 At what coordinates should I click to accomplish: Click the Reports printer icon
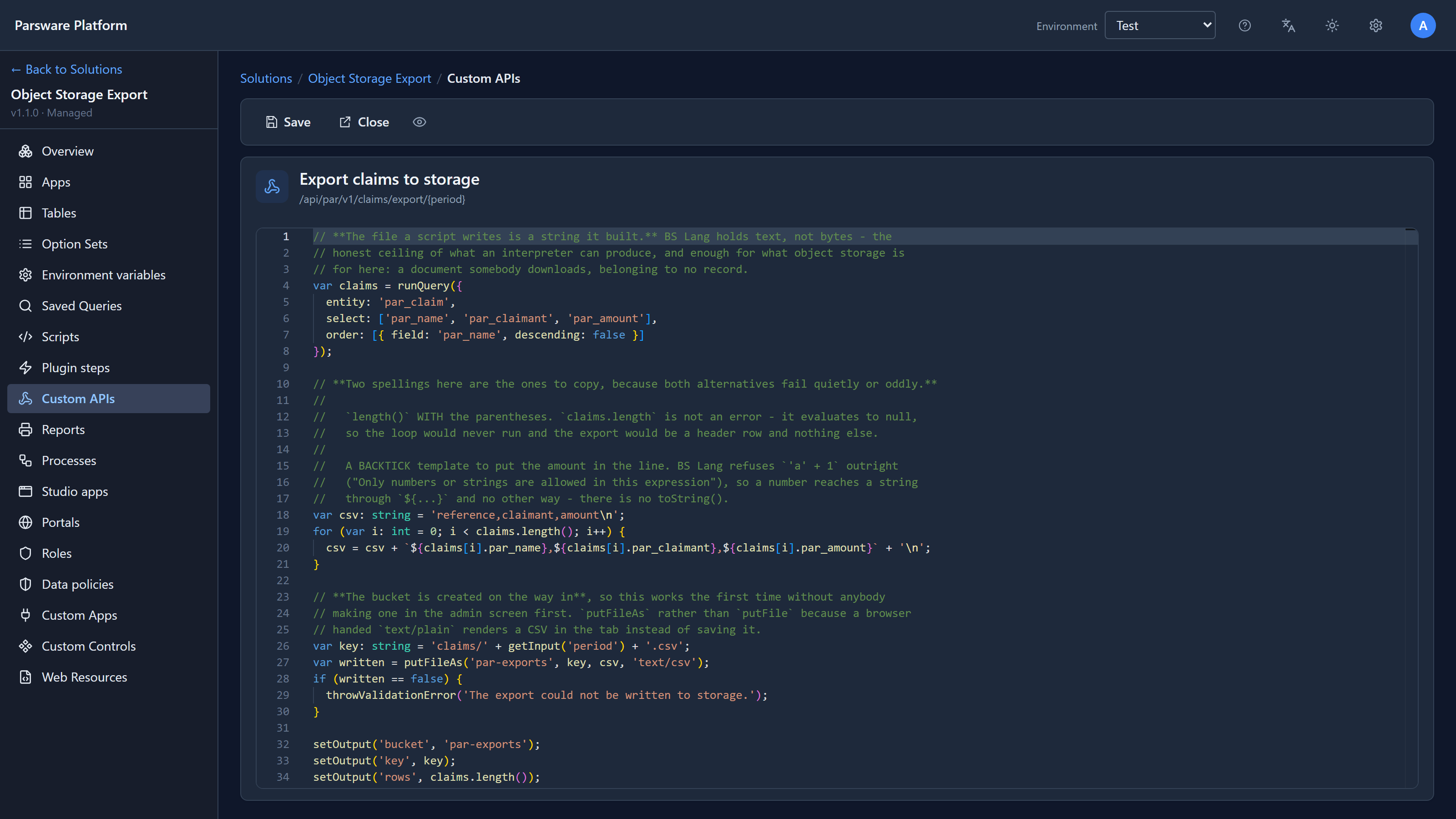click(25, 430)
